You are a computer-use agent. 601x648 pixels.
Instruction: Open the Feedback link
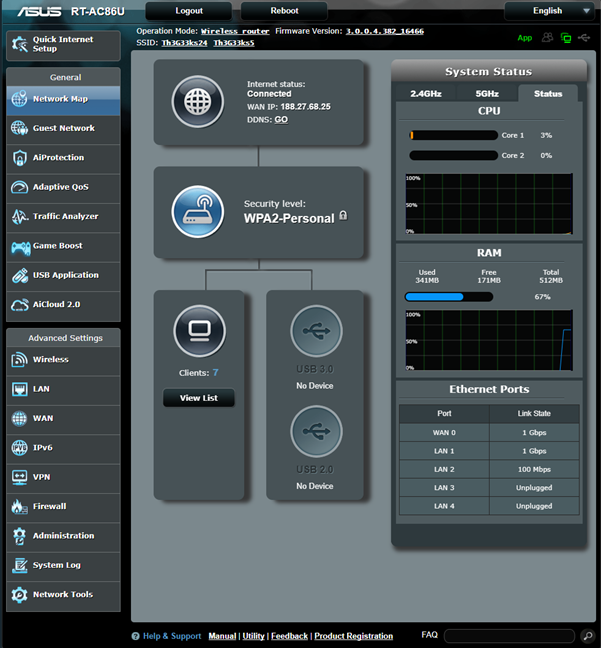(289, 636)
